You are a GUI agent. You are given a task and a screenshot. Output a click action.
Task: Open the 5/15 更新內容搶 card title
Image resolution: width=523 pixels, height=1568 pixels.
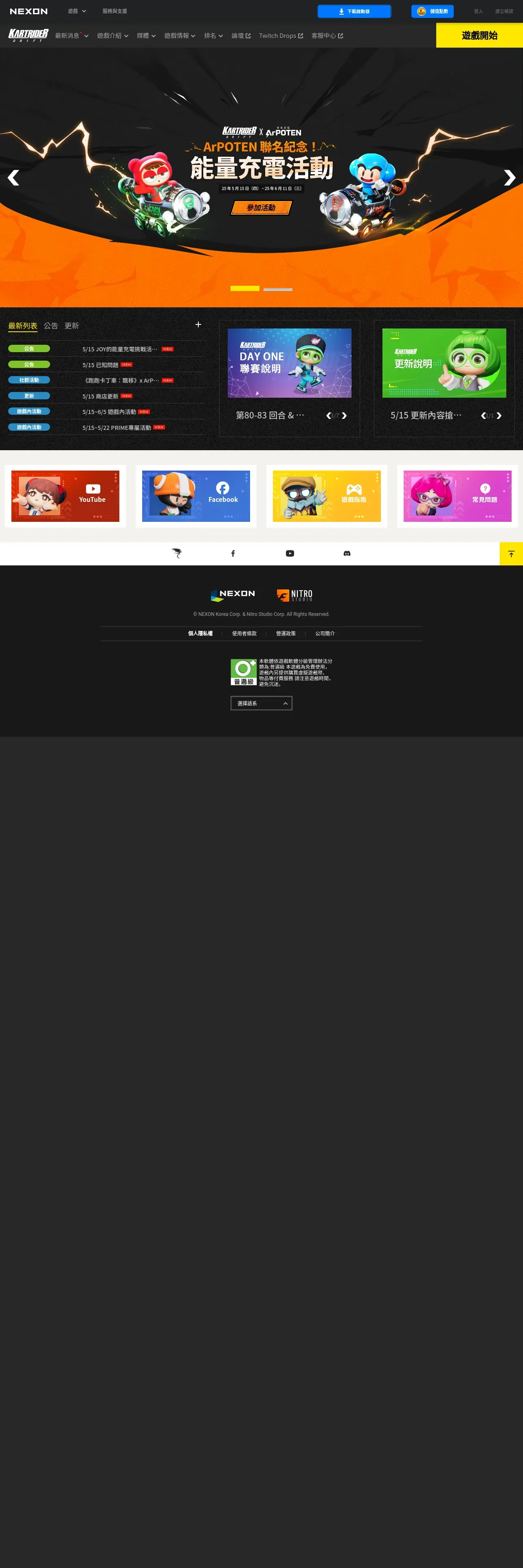click(426, 415)
